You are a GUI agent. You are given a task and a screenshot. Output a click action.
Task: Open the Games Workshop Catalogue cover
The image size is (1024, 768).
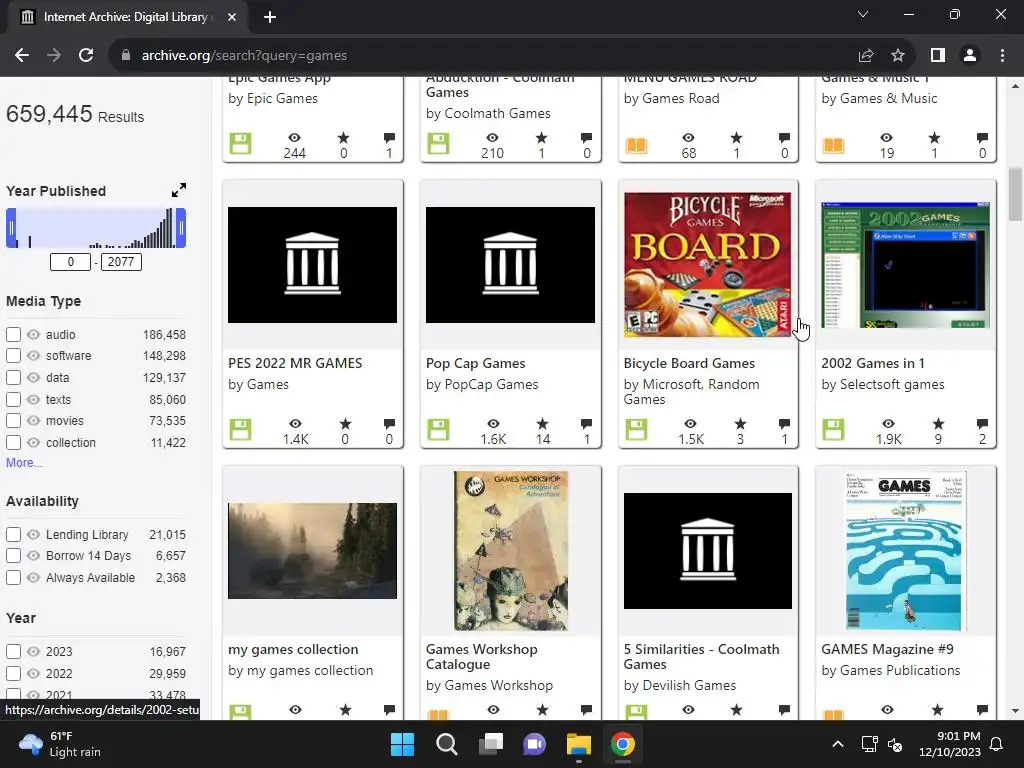(x=511, y=551)
